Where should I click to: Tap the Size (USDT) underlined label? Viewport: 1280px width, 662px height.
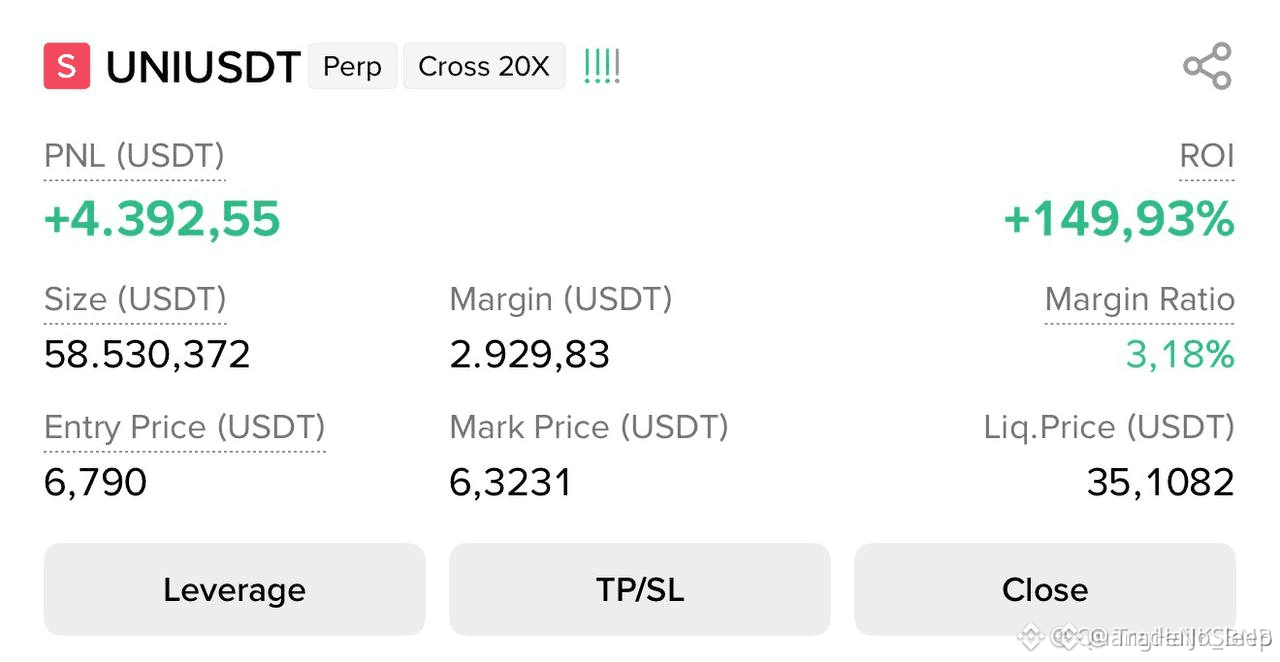(135, 299)
